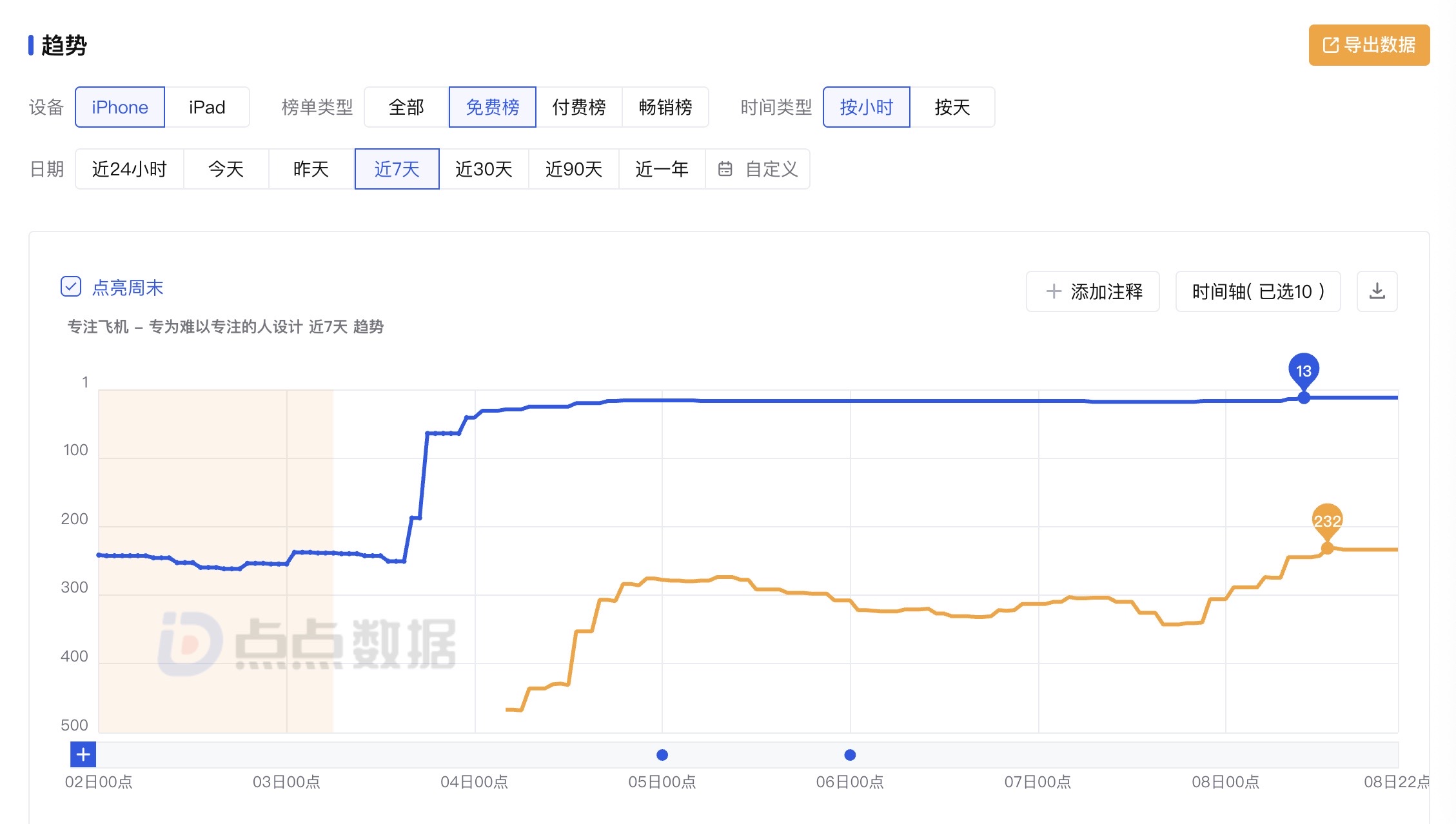Click the export icon in 导出数据 button
The width and height of the screenshot is (1456, 824).
(x=1330, y=45)
